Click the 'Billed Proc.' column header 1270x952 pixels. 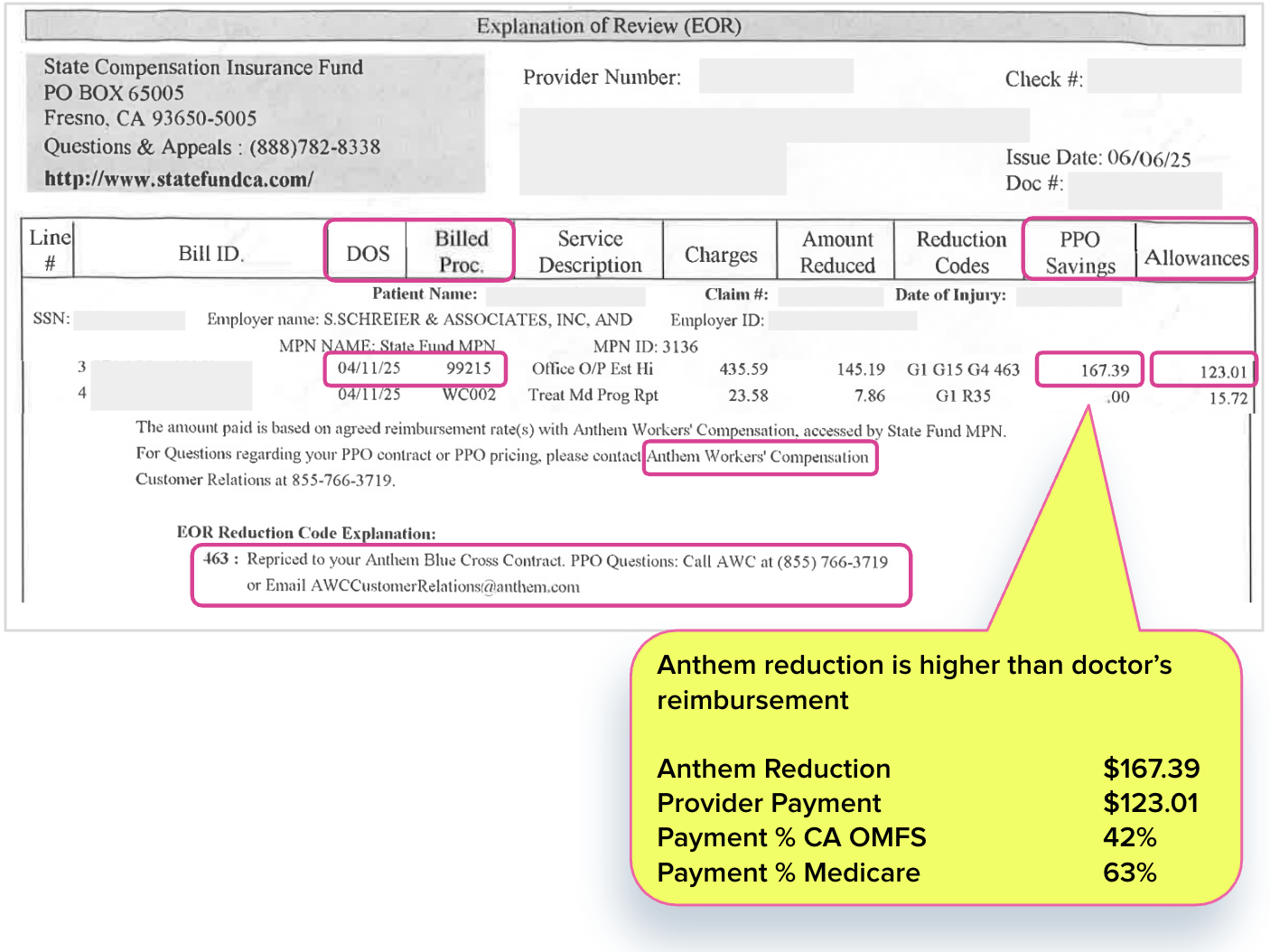462,251
